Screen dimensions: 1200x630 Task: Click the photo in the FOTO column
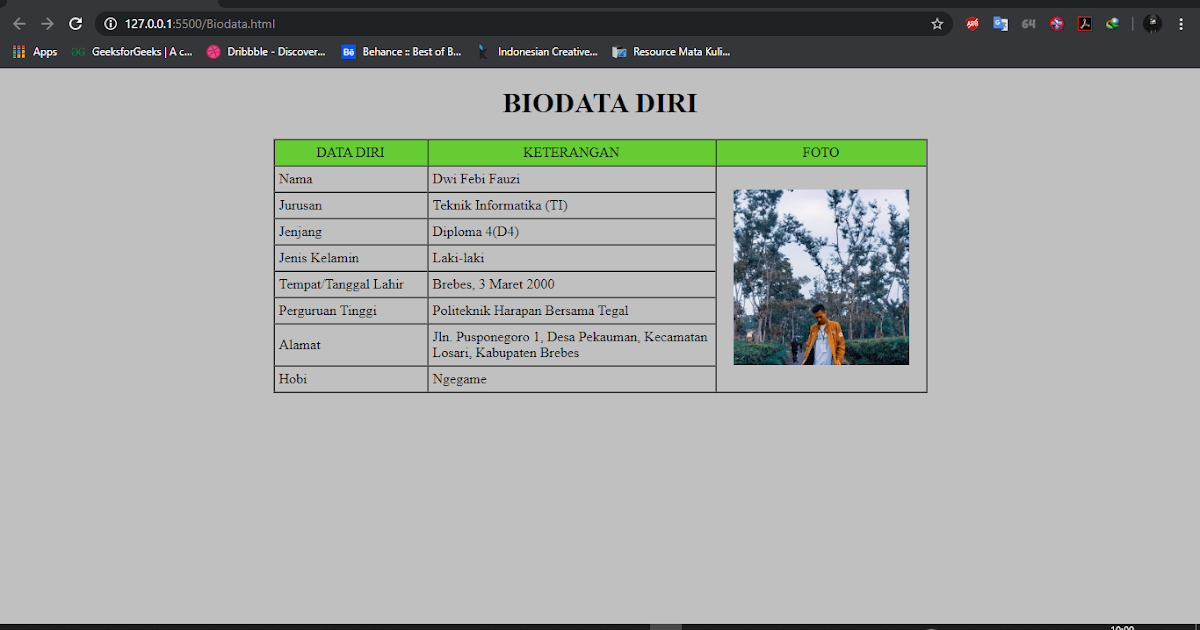(821, 276)
